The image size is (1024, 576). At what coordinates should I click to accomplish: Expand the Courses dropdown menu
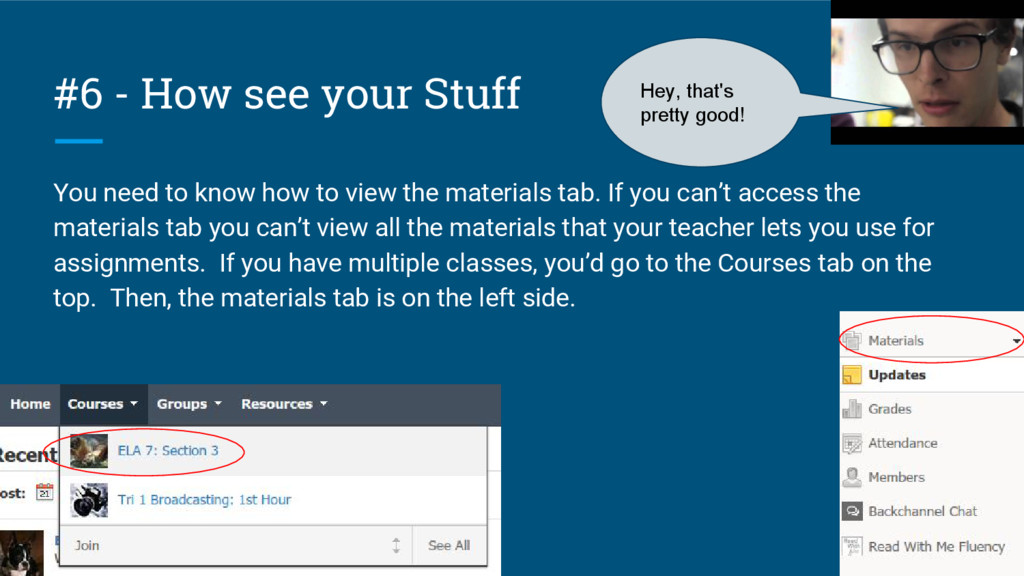pyautogui.click(x=102, y=404)
